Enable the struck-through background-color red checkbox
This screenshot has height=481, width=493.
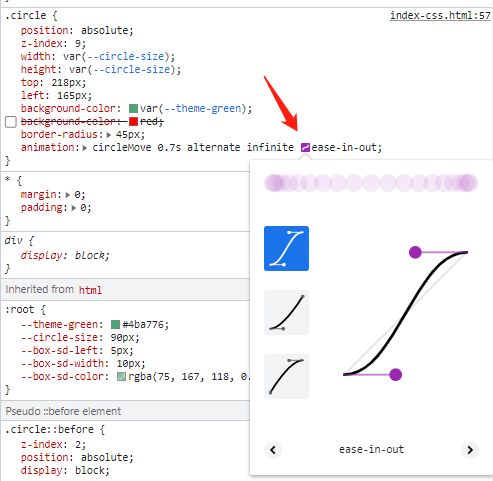11,122
